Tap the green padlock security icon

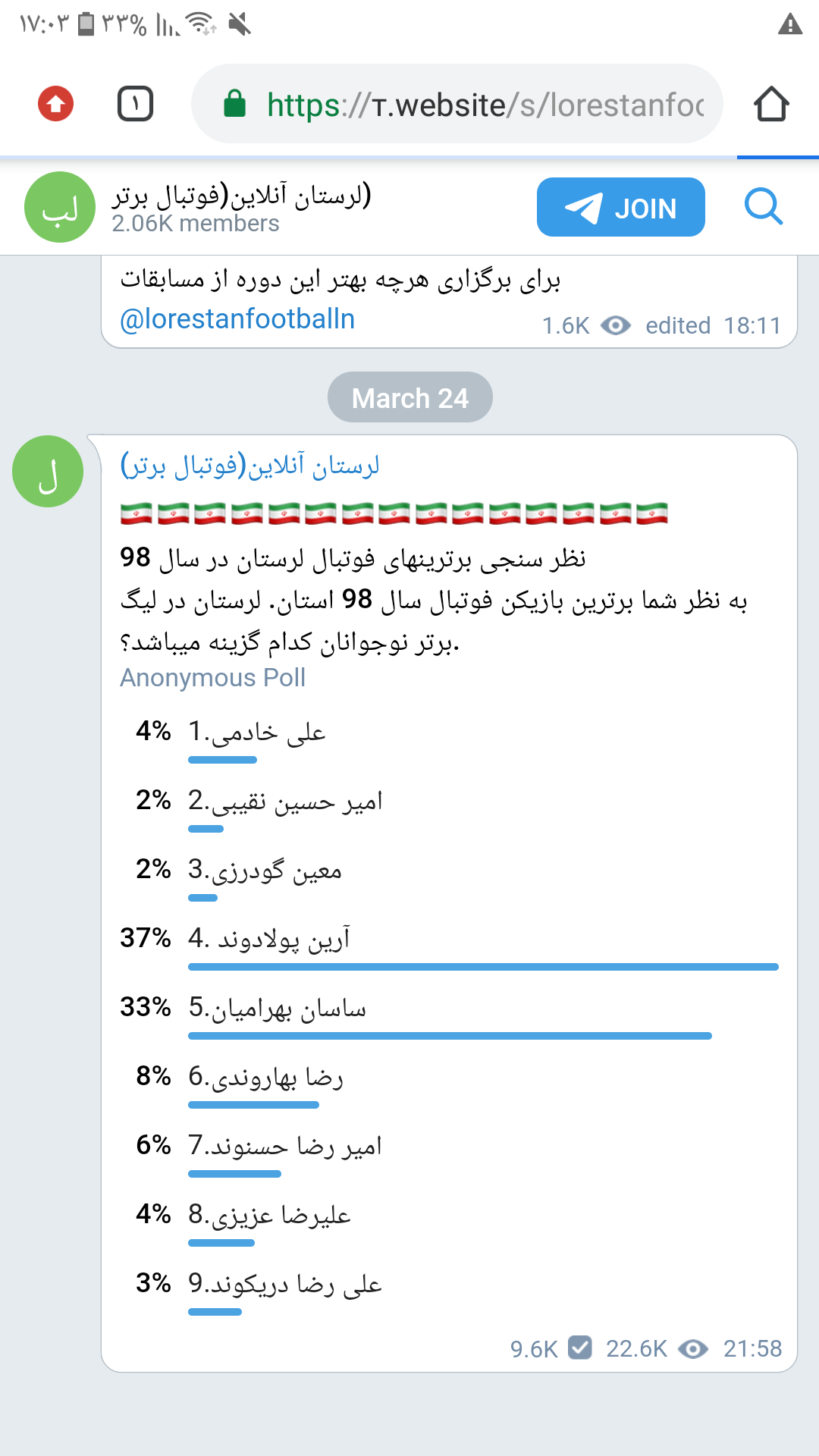pyautogui.click(x=235, y=104)
